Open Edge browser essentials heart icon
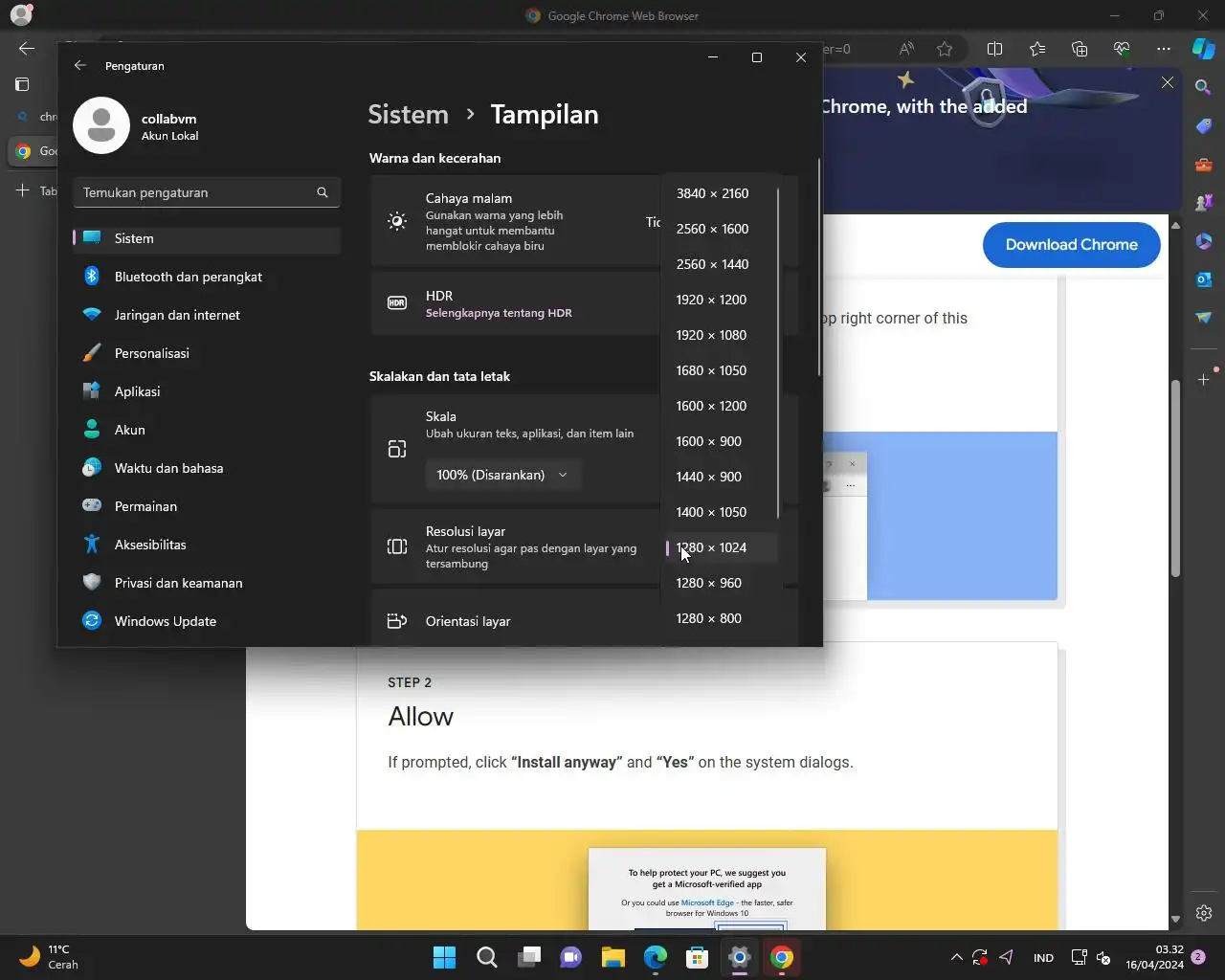Screen dimensions: 1225x980 pos(1122,49)
